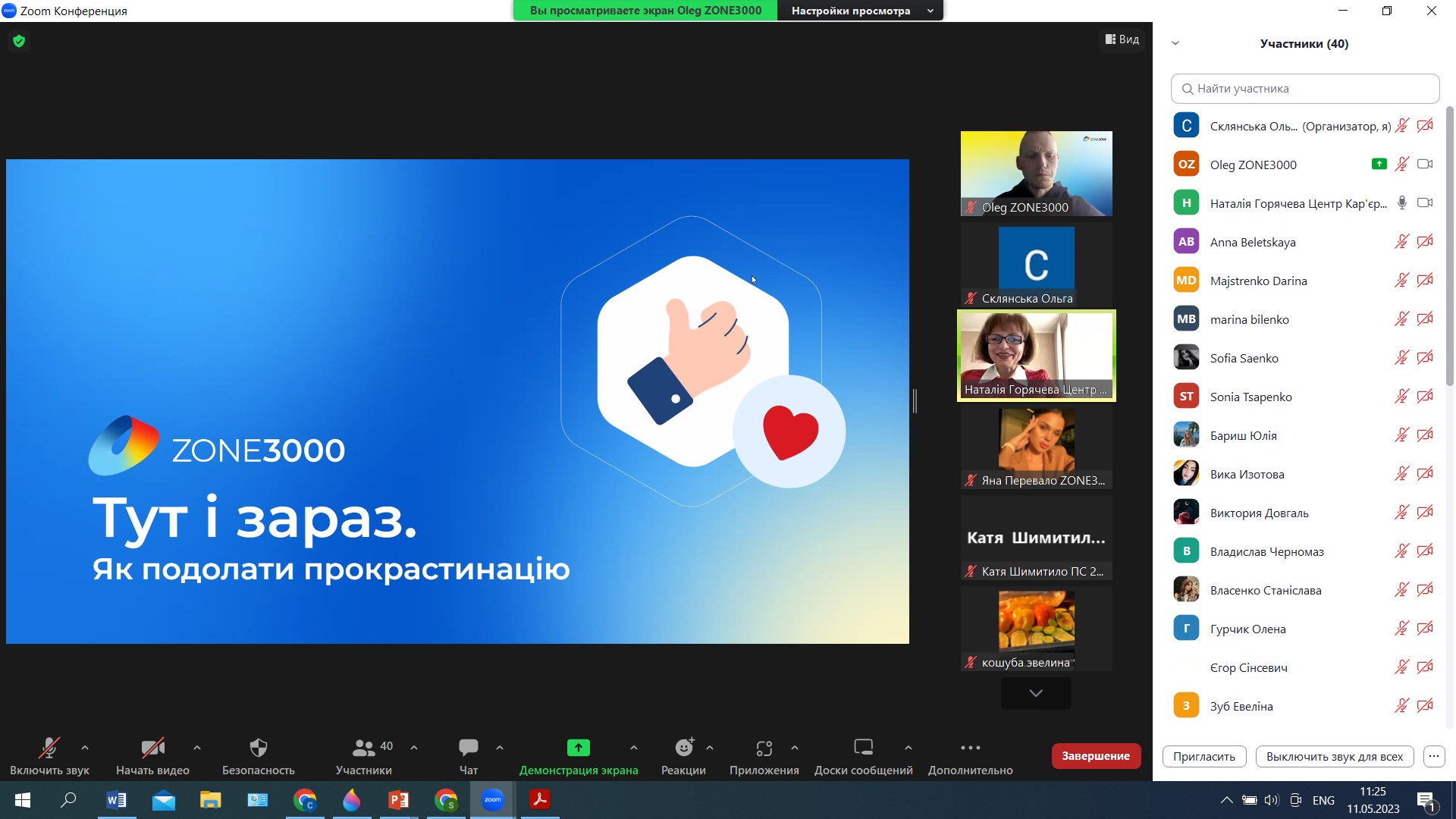Click the Пригласить button

click(1203, 757)
